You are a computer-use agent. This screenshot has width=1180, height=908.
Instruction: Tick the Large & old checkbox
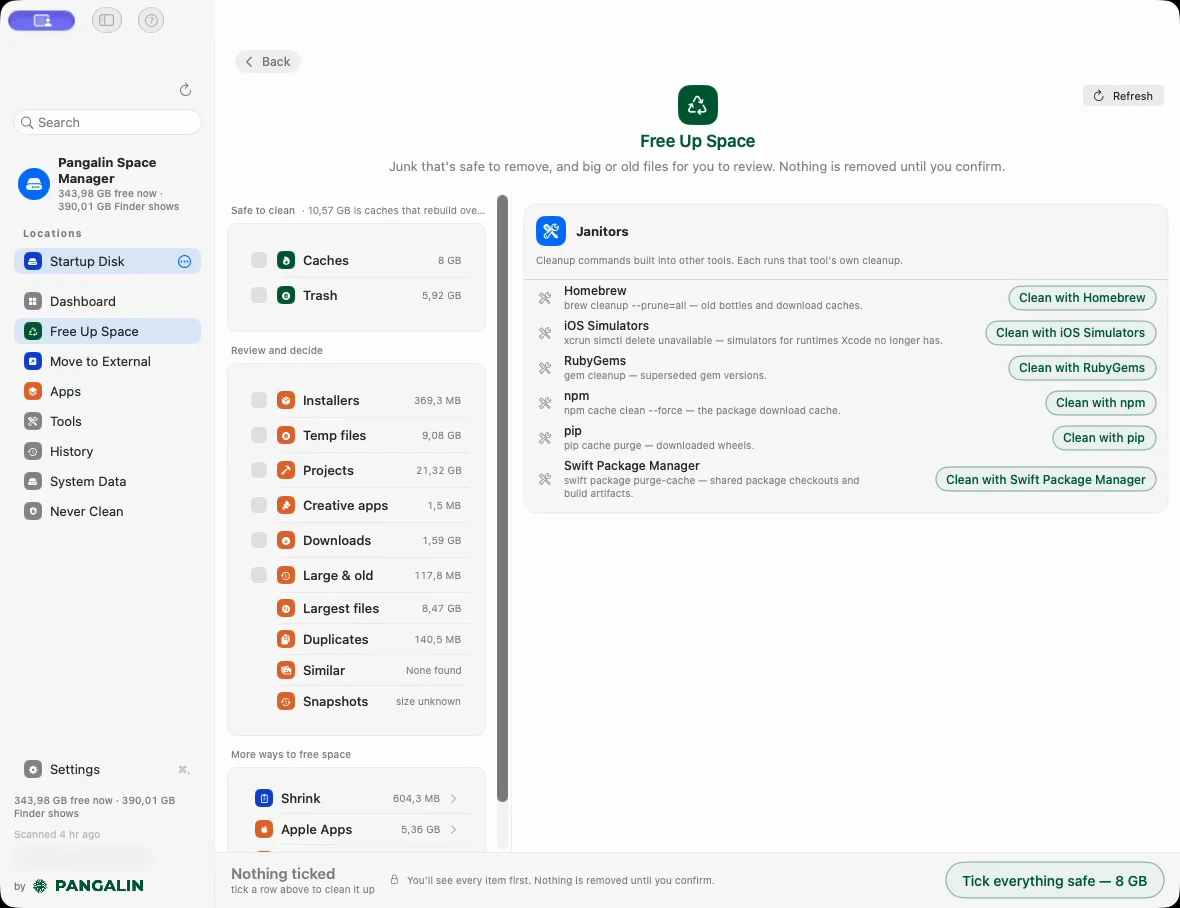[x=259, y=575]
